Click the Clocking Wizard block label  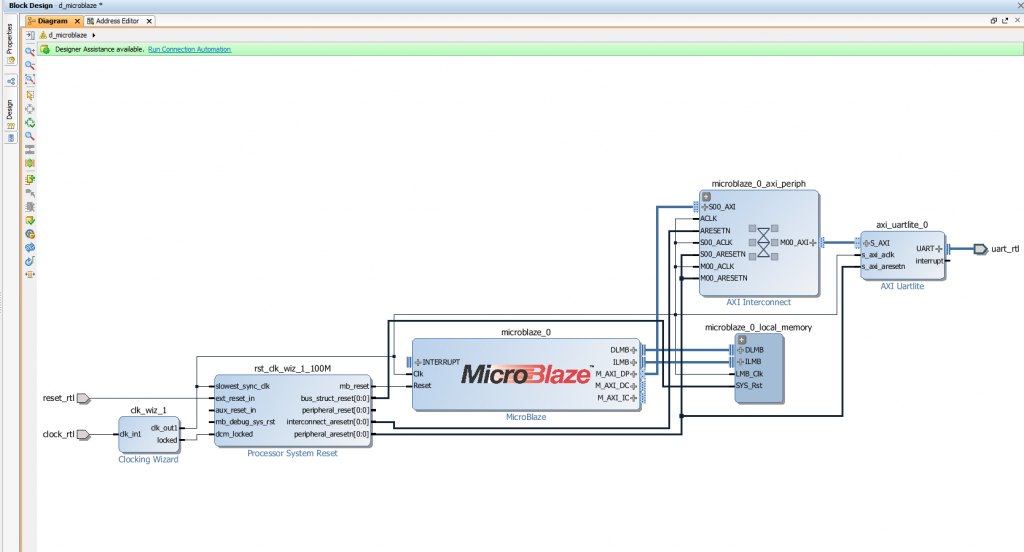pyautogui.click(x=148, y=459)
